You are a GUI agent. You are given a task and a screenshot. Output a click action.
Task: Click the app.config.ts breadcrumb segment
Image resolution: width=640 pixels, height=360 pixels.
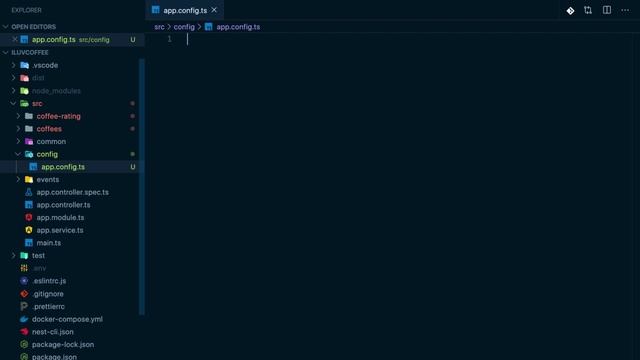pos(238,27)
